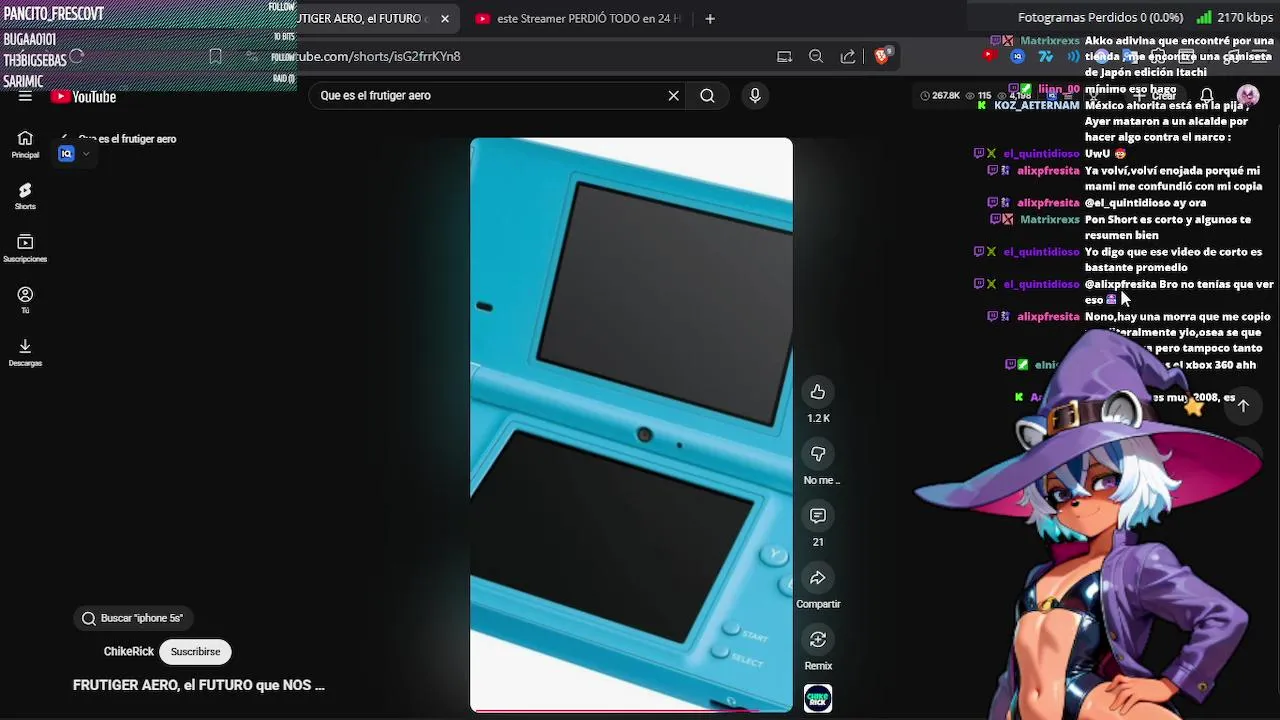Click the 1.2 K likes count
This screenshot has width=1280, height=720.
point(818,418)
